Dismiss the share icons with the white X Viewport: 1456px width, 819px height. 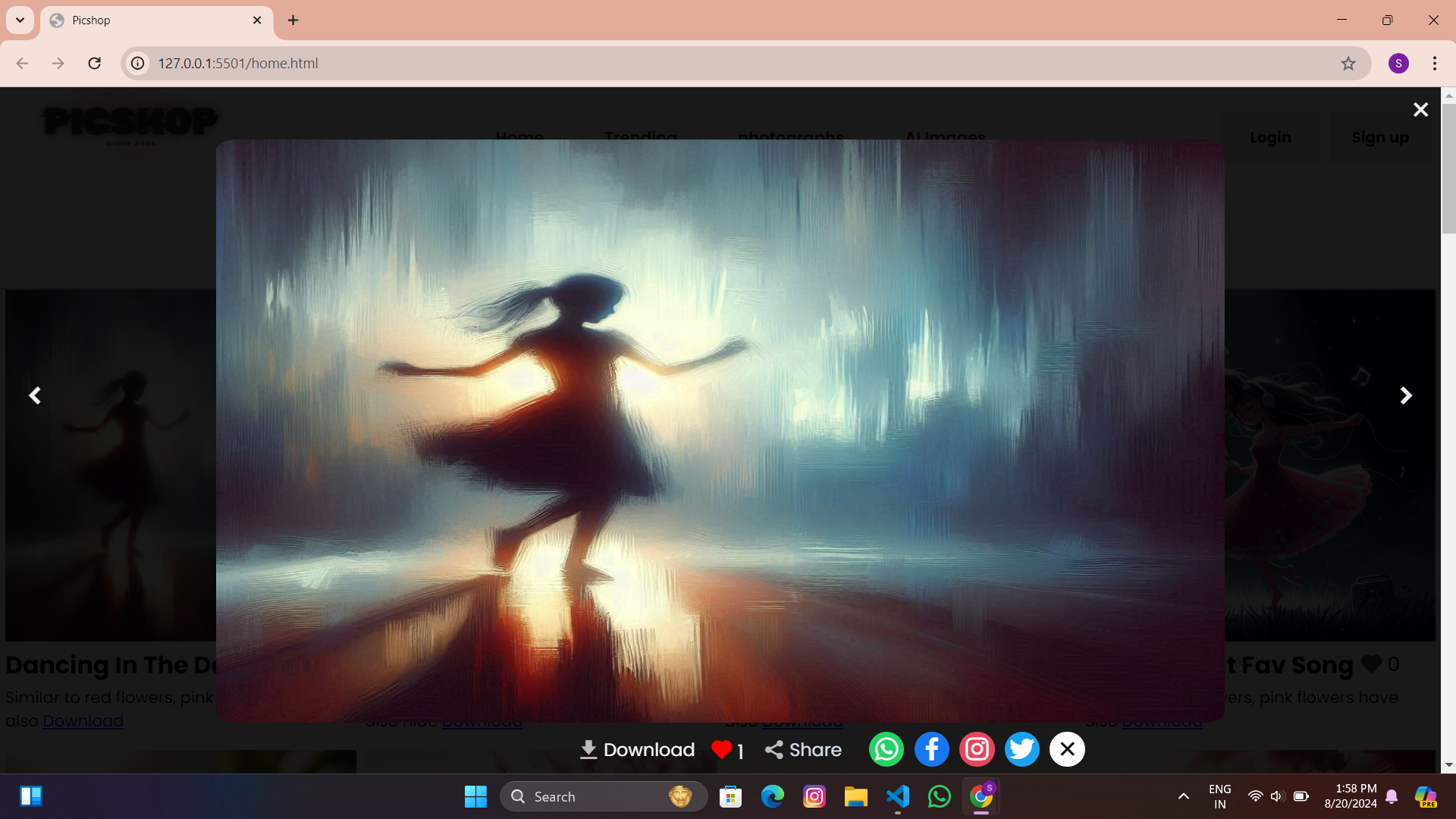[x=1067, y=749]
